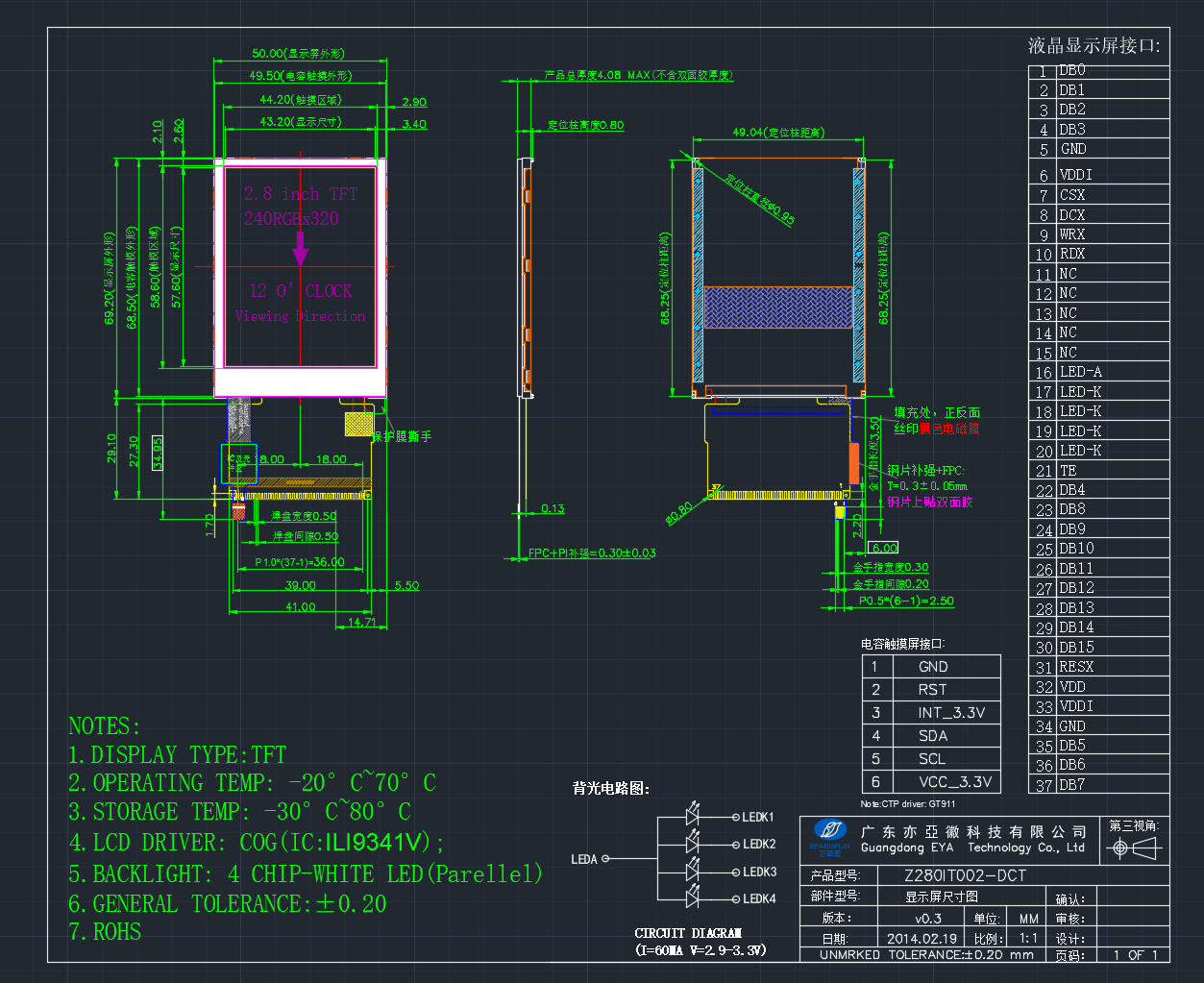Select the 'LEDA' anode label
The image size is (1204, 983).
[x=584, y=859]
